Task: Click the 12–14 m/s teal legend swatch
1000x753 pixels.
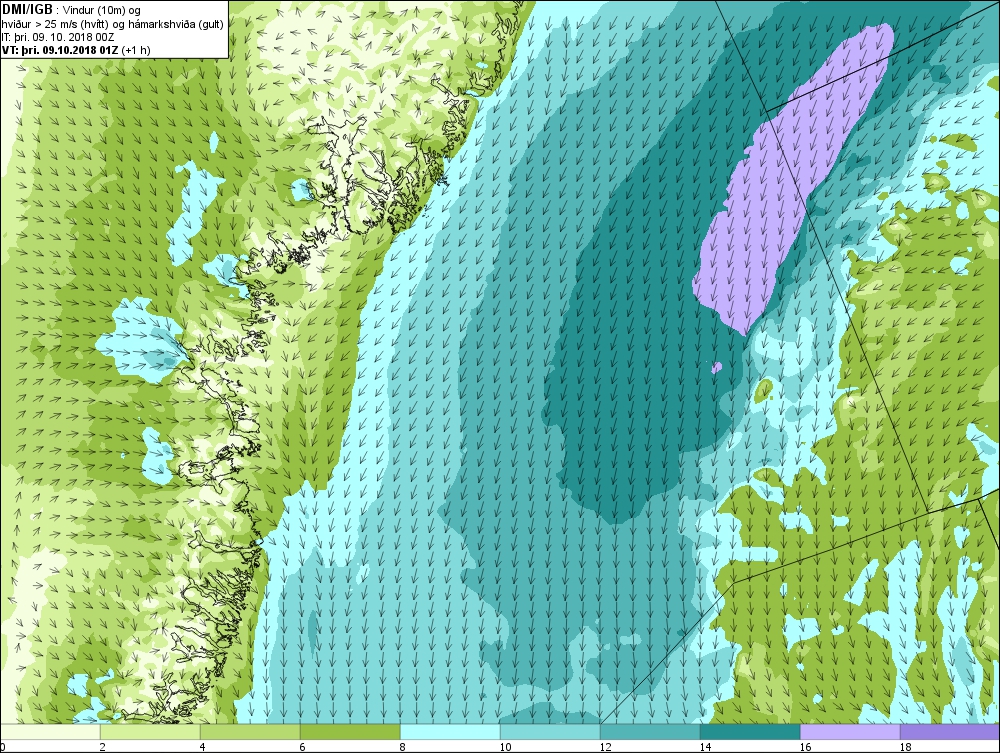Action: point(650,731)
